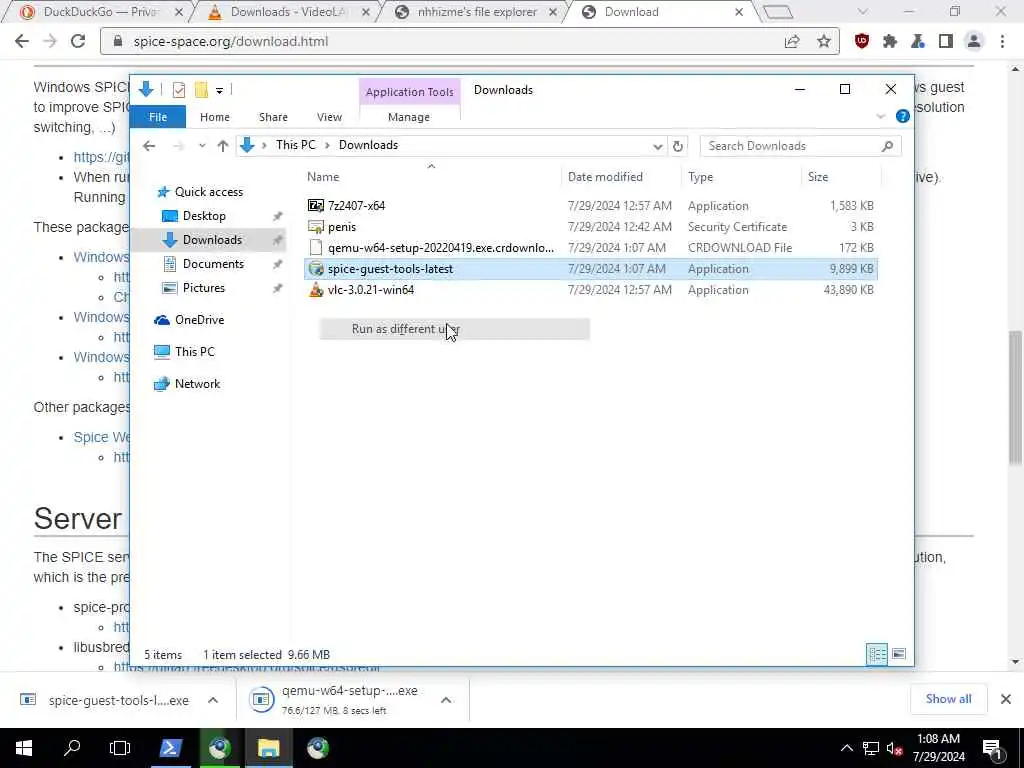Unpin Desktop from Quick access
Image resolution: width=1024 pixels, height=768 pixels.
278,216
